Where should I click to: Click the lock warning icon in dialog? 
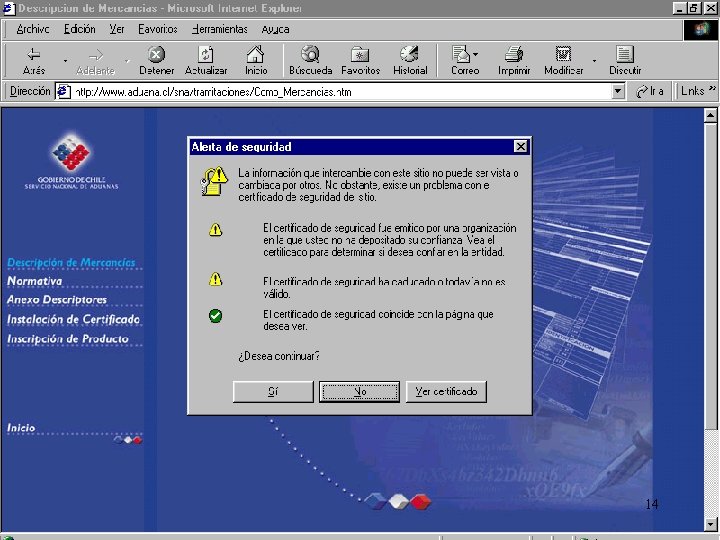click(x=214, y=181)
